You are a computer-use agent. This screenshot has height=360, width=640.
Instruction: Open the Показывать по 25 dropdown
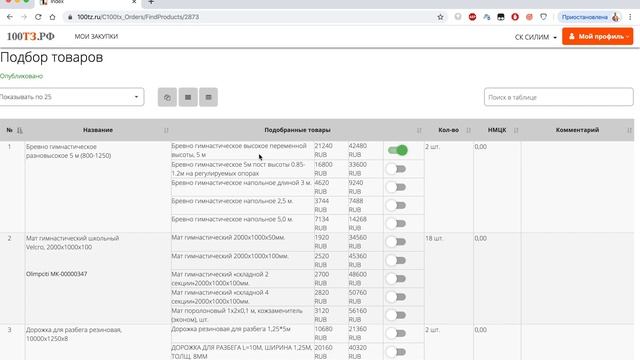(71, 97)
